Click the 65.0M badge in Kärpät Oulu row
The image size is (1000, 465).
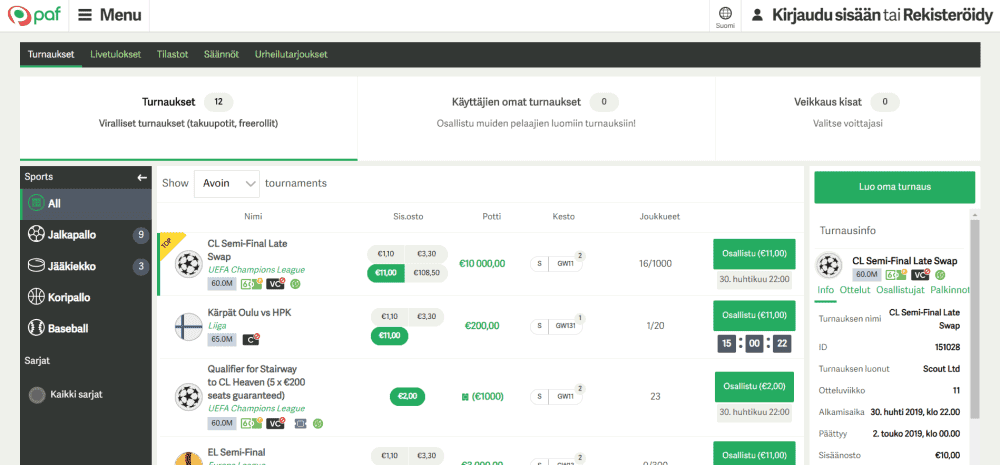(x=221, y=339)
